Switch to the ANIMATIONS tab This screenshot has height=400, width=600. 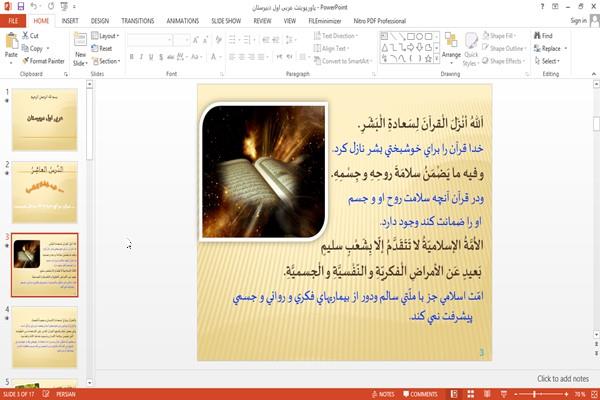click(183, 21)
